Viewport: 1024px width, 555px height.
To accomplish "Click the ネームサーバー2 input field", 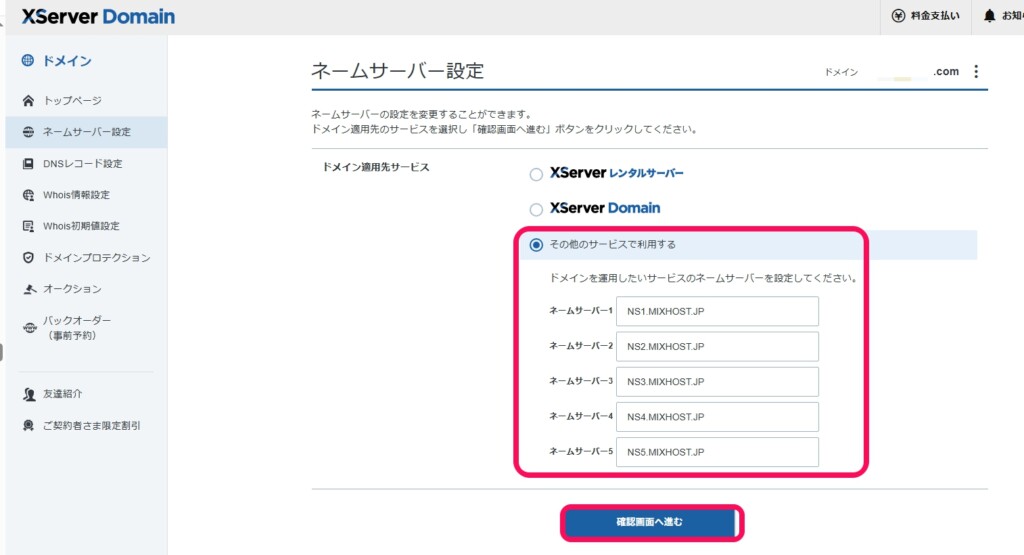I will [717, 347].
